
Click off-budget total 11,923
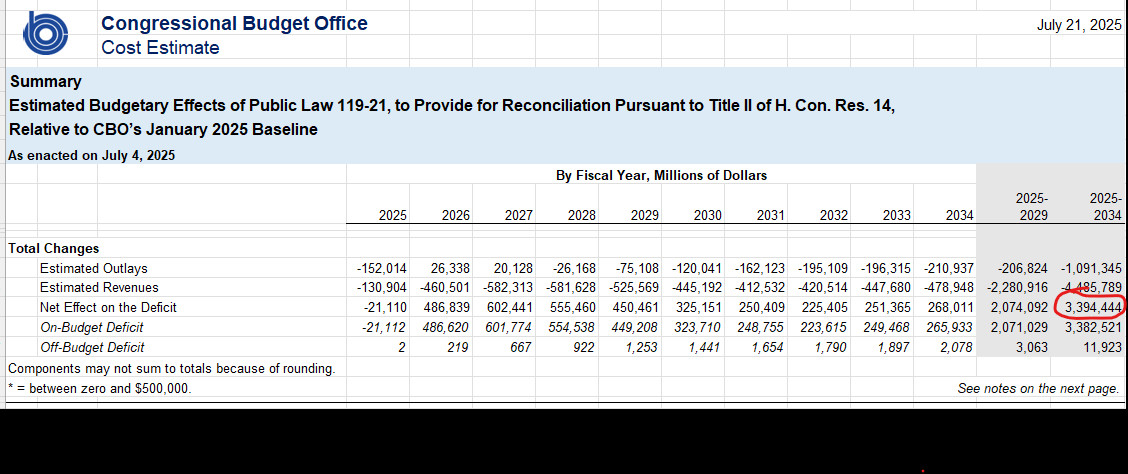[x=1103, y=347]
